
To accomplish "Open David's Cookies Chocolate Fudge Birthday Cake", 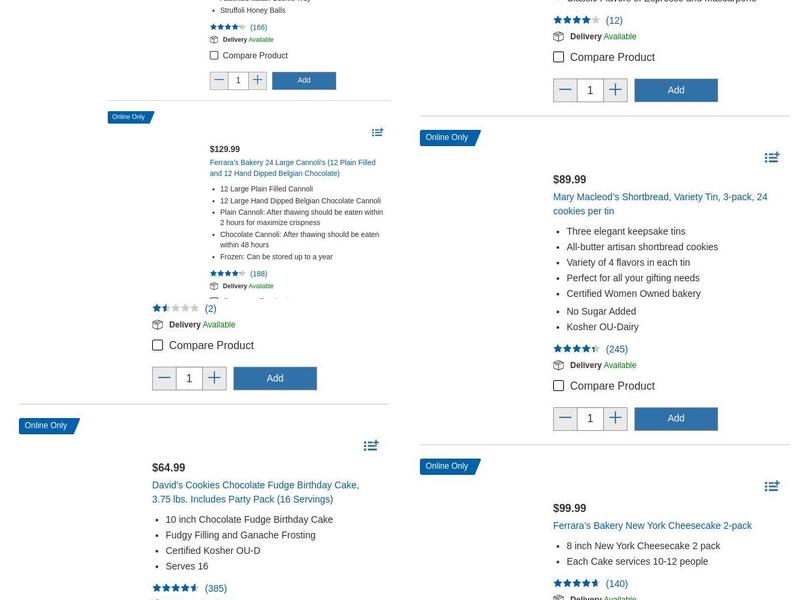I will click(255, 492).
